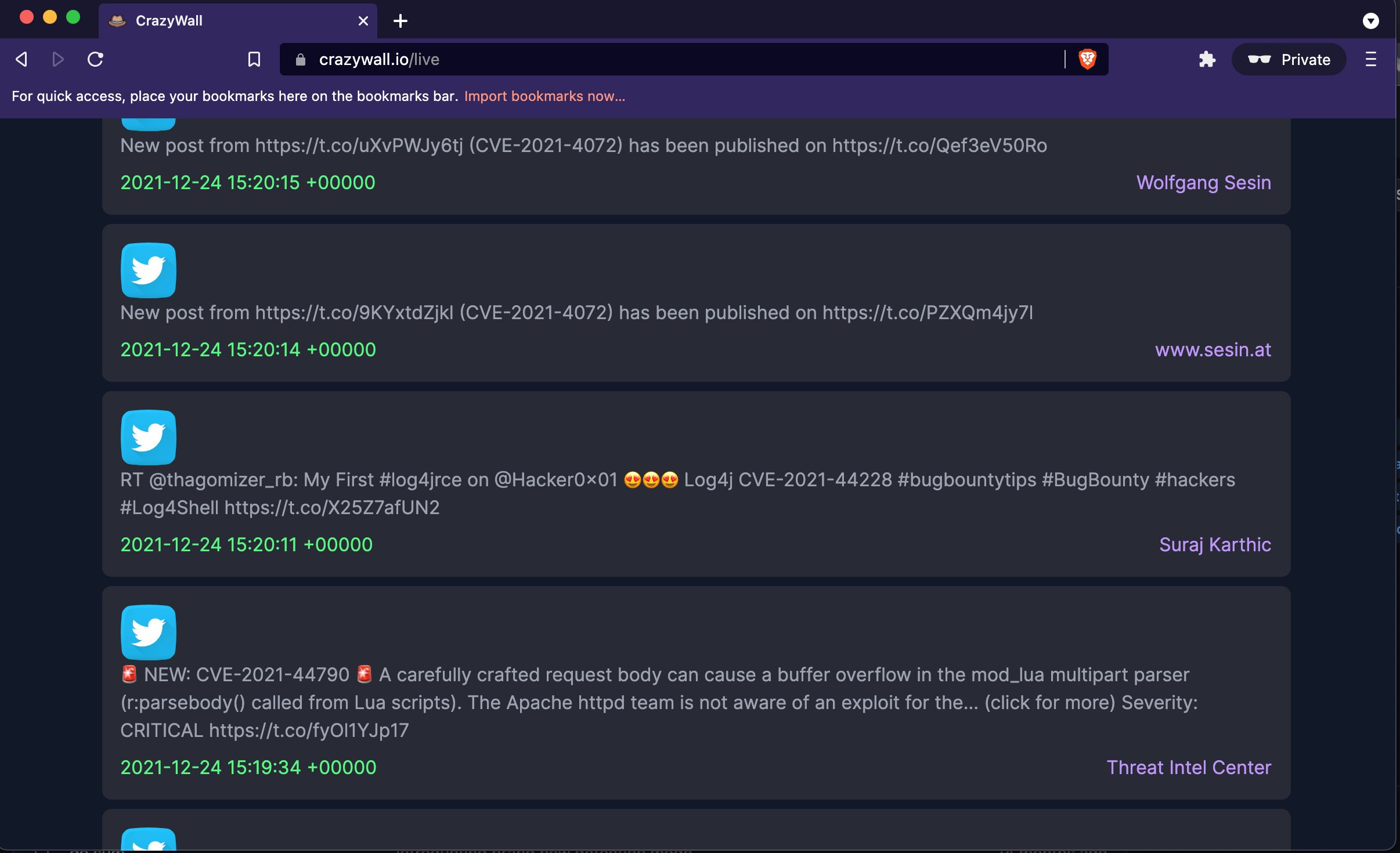The image size is (1400, 853).
Task: Open the Wolfgang Sesin author link
Action: [1203, 183]
